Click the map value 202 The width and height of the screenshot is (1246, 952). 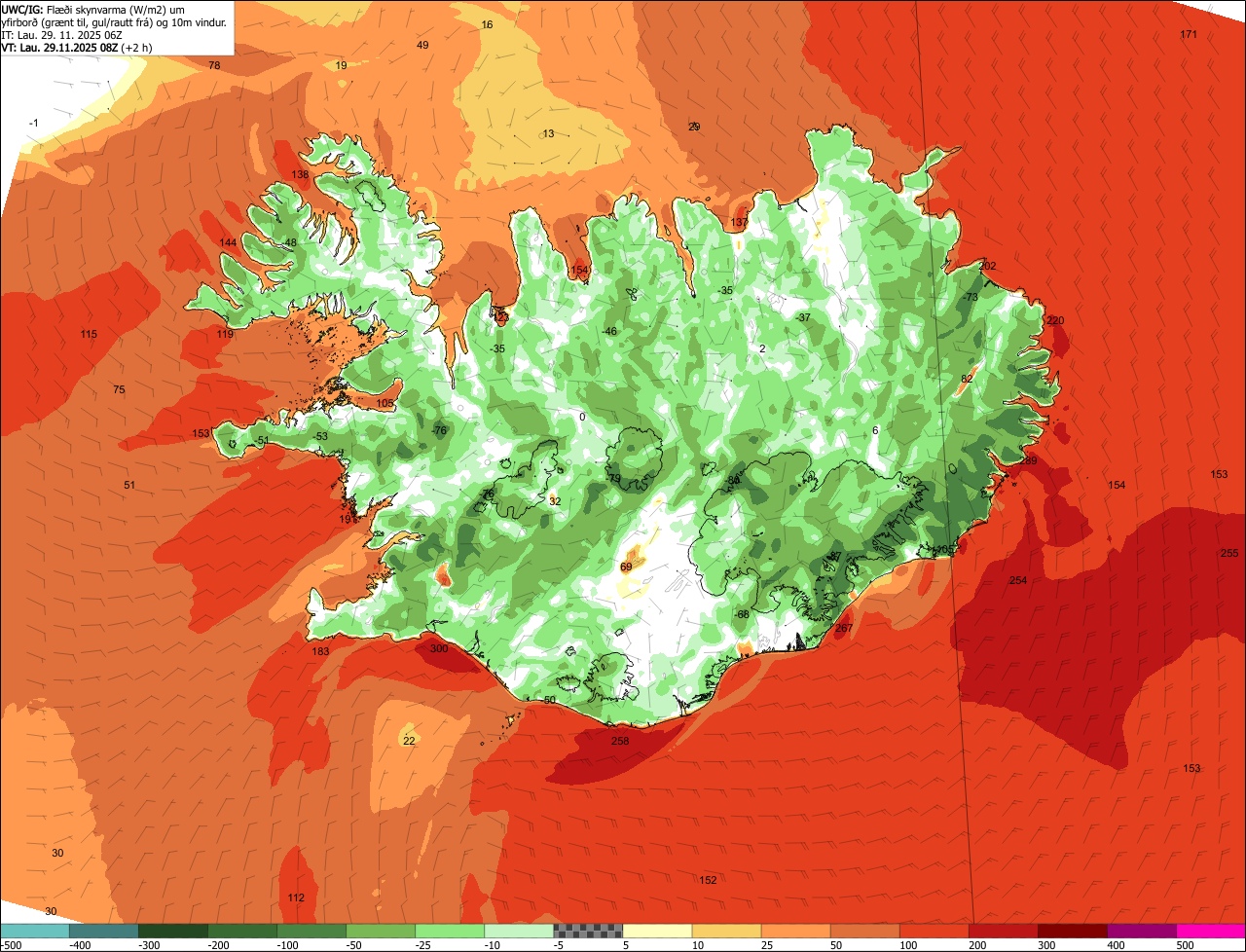[x=988, y=266]
